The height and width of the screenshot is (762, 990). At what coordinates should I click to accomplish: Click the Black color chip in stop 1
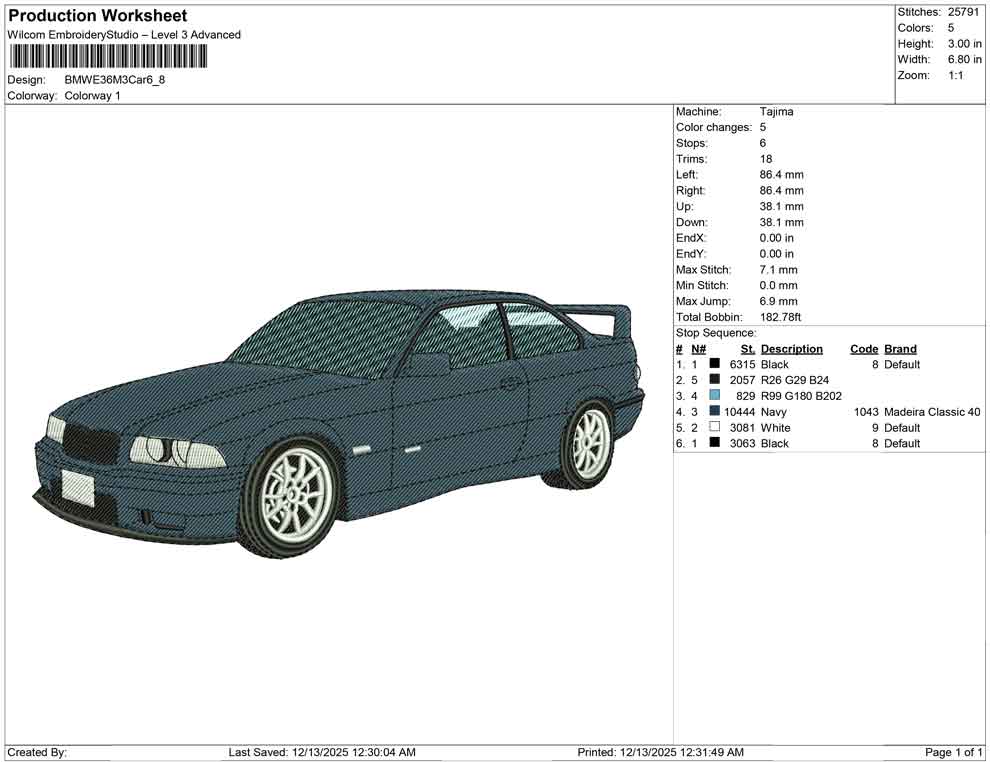tap(712, 364)
